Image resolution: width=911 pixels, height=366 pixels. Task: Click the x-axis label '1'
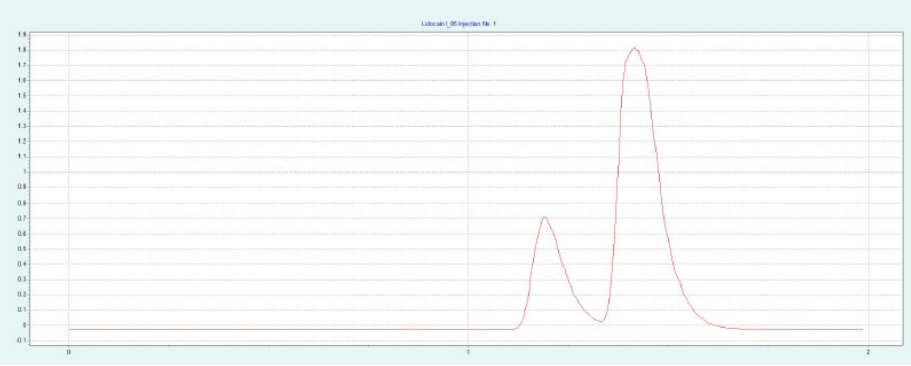click(468, 352)
